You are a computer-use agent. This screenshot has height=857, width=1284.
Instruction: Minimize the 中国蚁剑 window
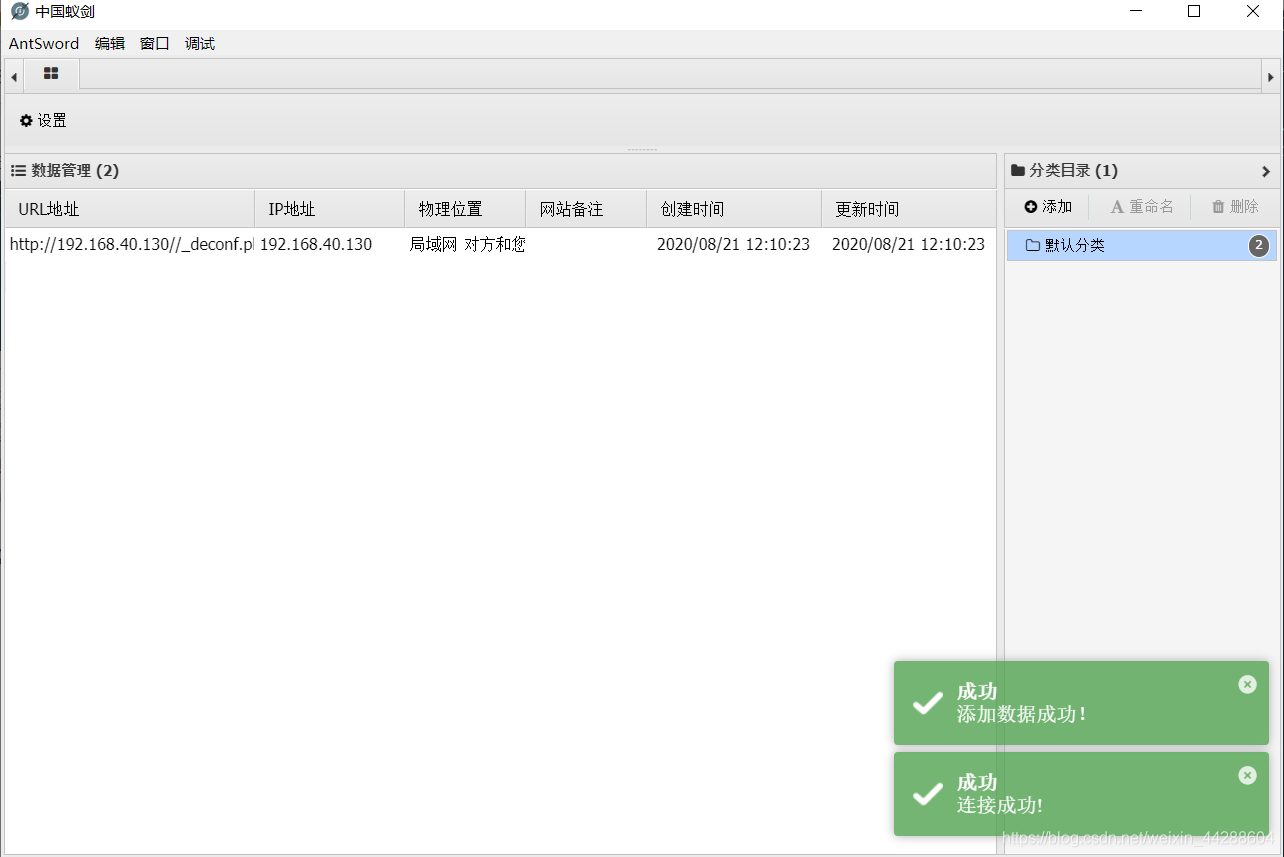coord(1136,12)
